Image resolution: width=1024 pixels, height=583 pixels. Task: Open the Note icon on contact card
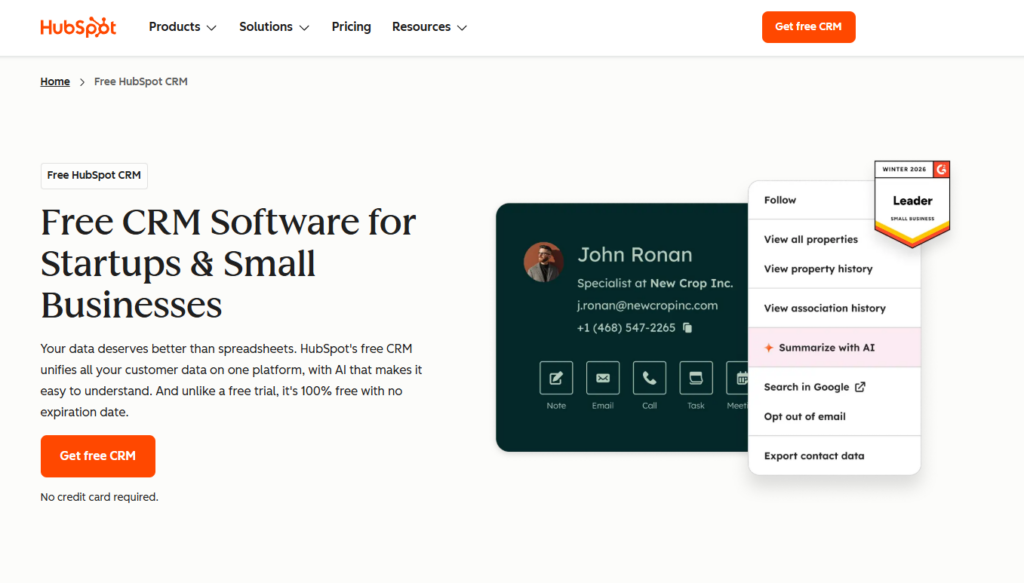coord(556,377)
